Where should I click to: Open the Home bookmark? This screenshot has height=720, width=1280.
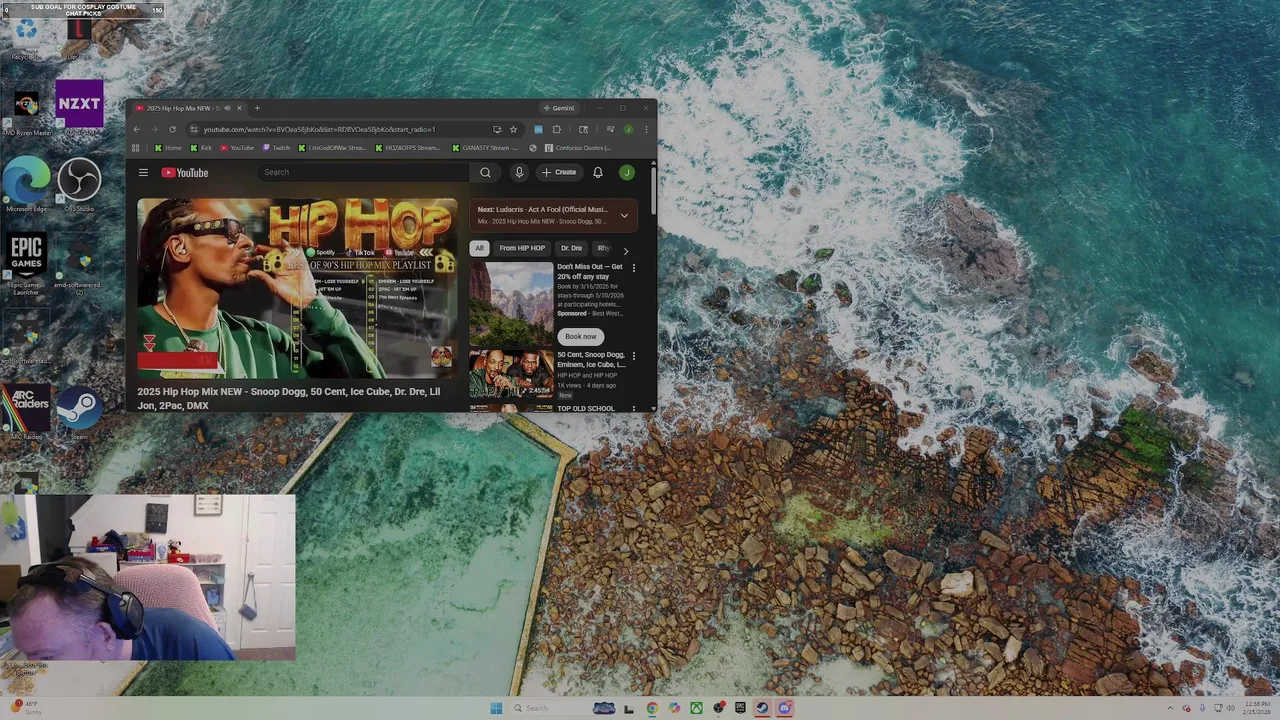[168, 148]
